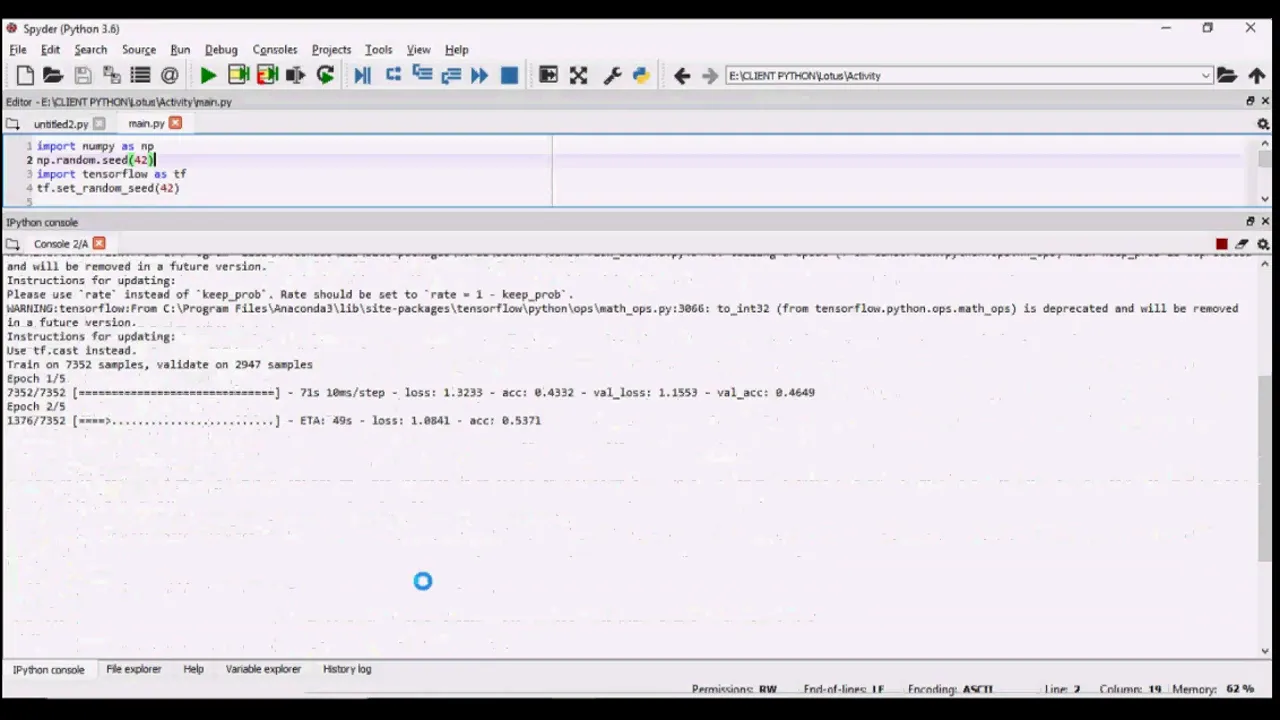Select the Console 2/A tab

coord(61,244)
